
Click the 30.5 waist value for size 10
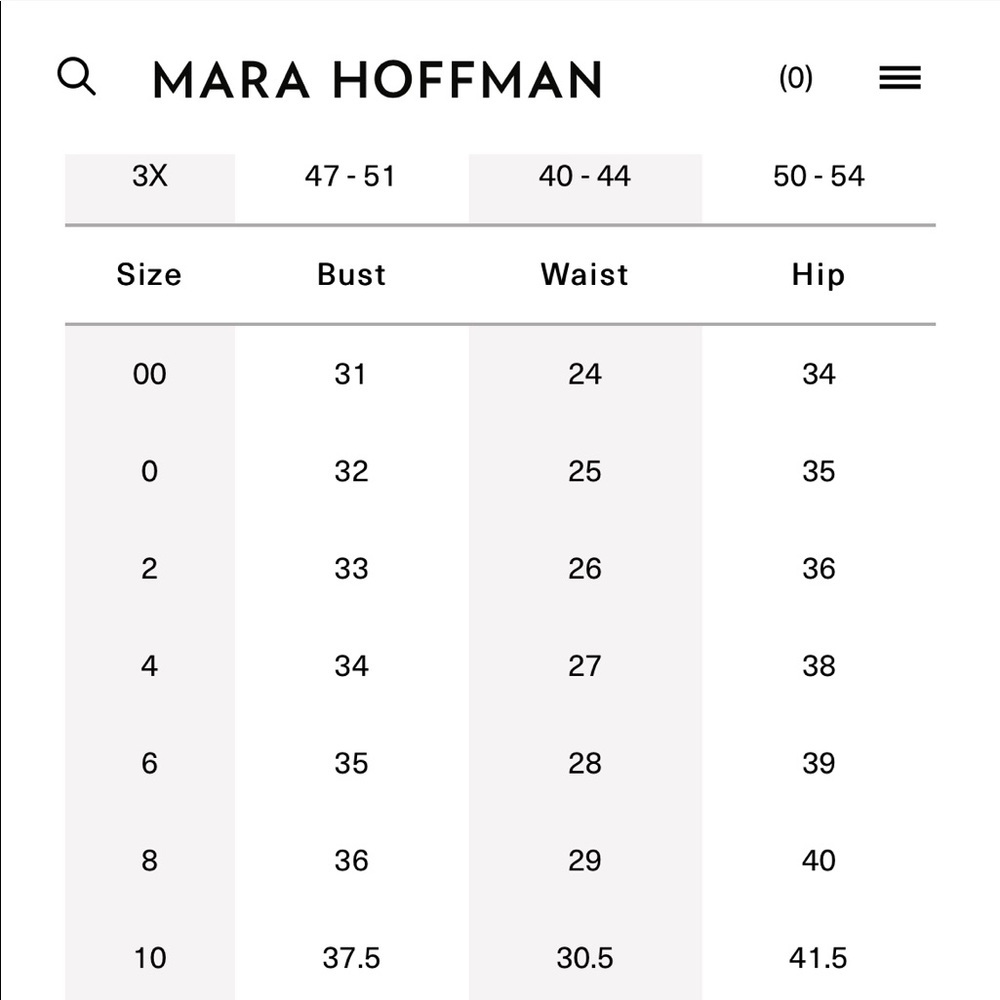pos(585,958)
